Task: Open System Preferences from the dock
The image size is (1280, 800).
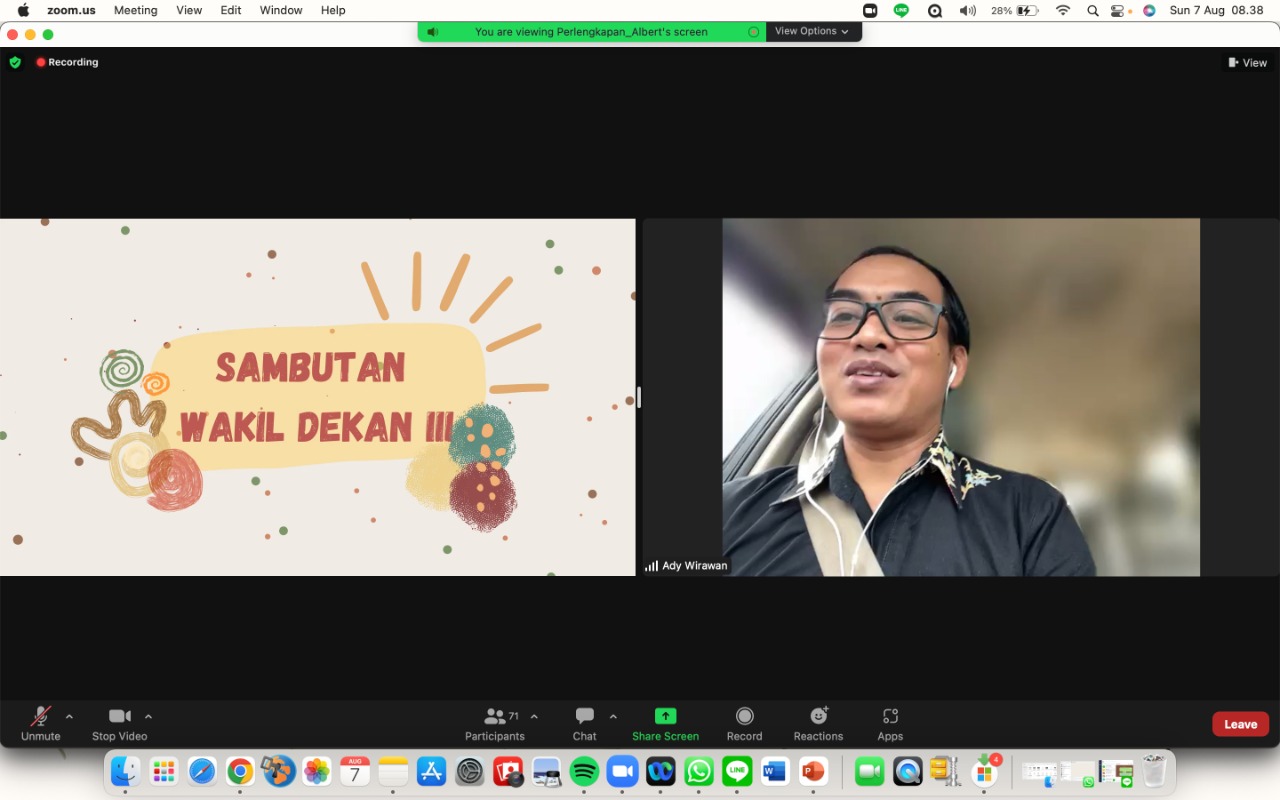Action: pyautogui.click(x=469, y=771)
